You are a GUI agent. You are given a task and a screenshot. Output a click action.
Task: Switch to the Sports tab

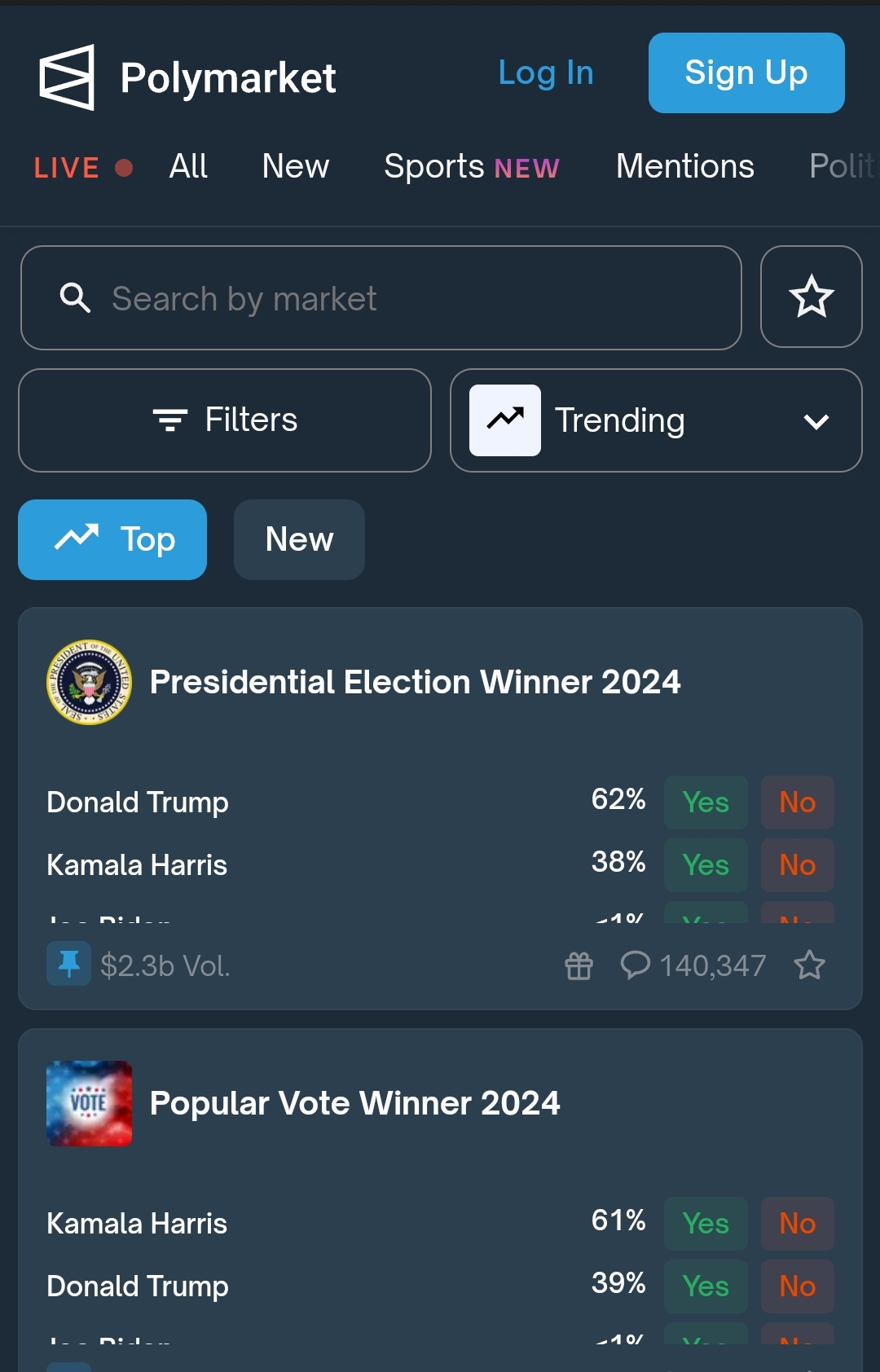[x=471, y=167]
